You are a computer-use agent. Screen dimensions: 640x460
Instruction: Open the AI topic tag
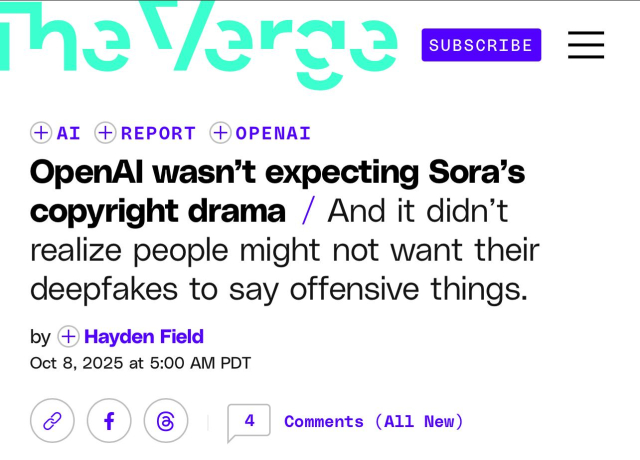pyautogui.click(x=69, y=133)
